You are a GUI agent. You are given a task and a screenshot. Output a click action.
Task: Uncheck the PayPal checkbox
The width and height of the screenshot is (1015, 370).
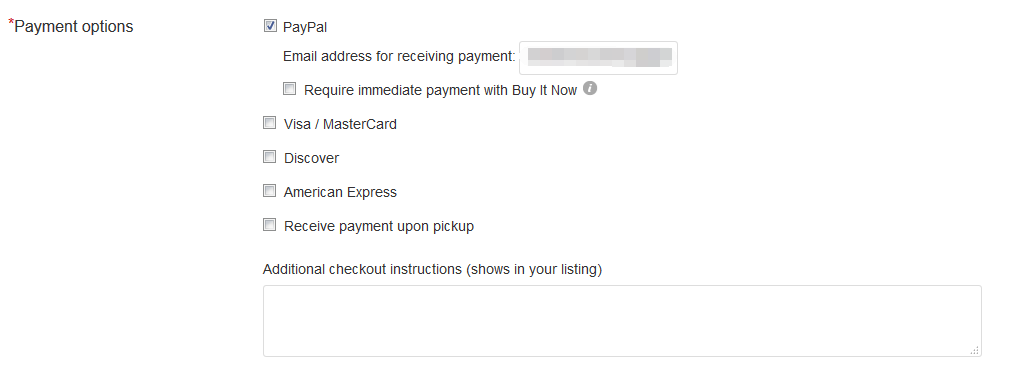click(x=270, y=26)
